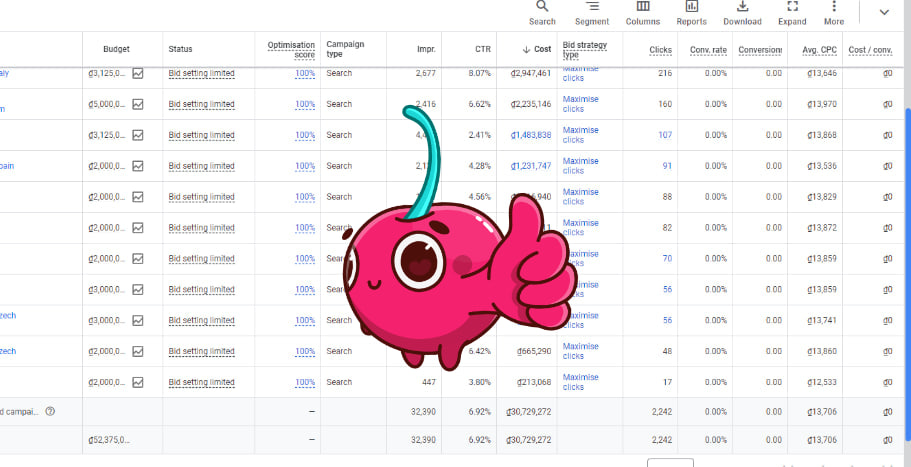Sort by the Conv. rate column header
The width and height of the screenshot is (911, 467).
(x=708, y=50)
